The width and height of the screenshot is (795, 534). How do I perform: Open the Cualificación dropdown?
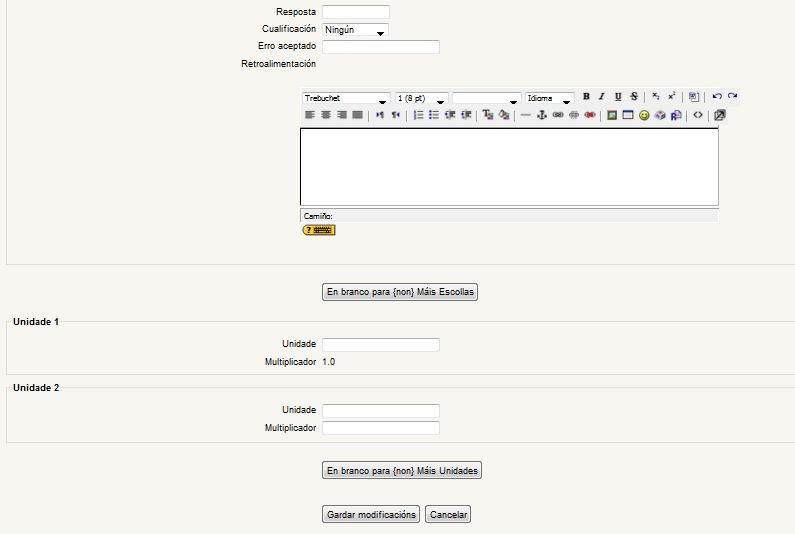(x=355, y=30)
